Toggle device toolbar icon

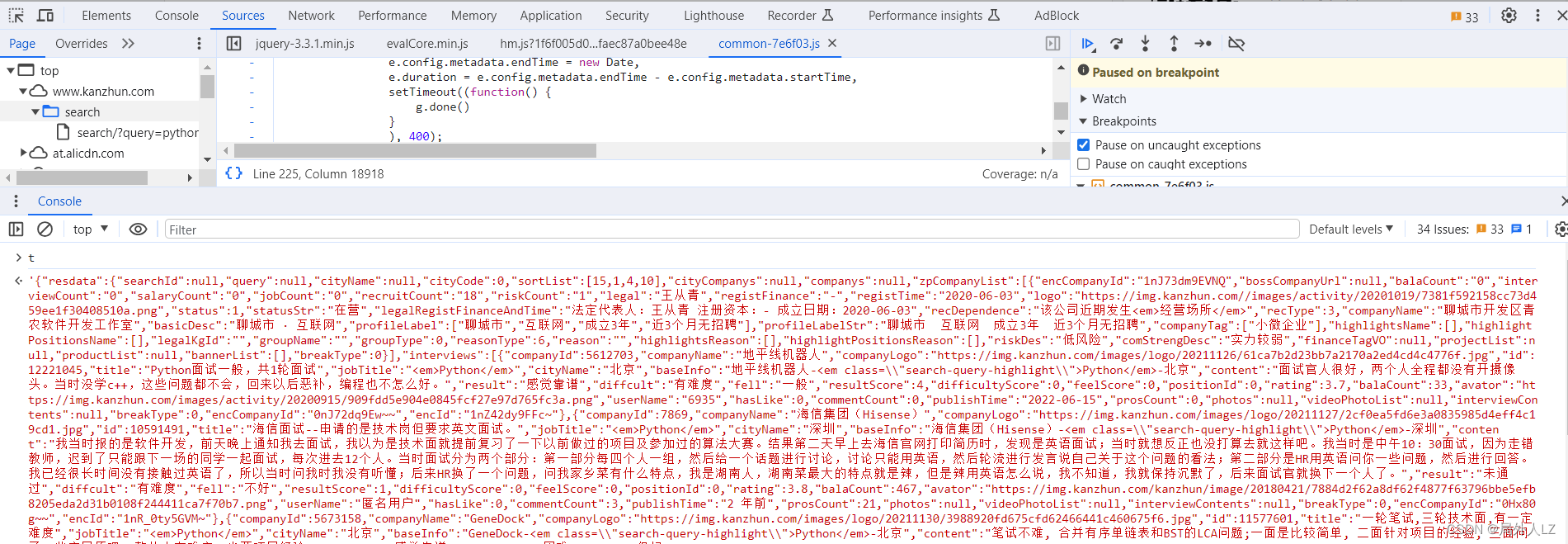(x=45, y=15)
